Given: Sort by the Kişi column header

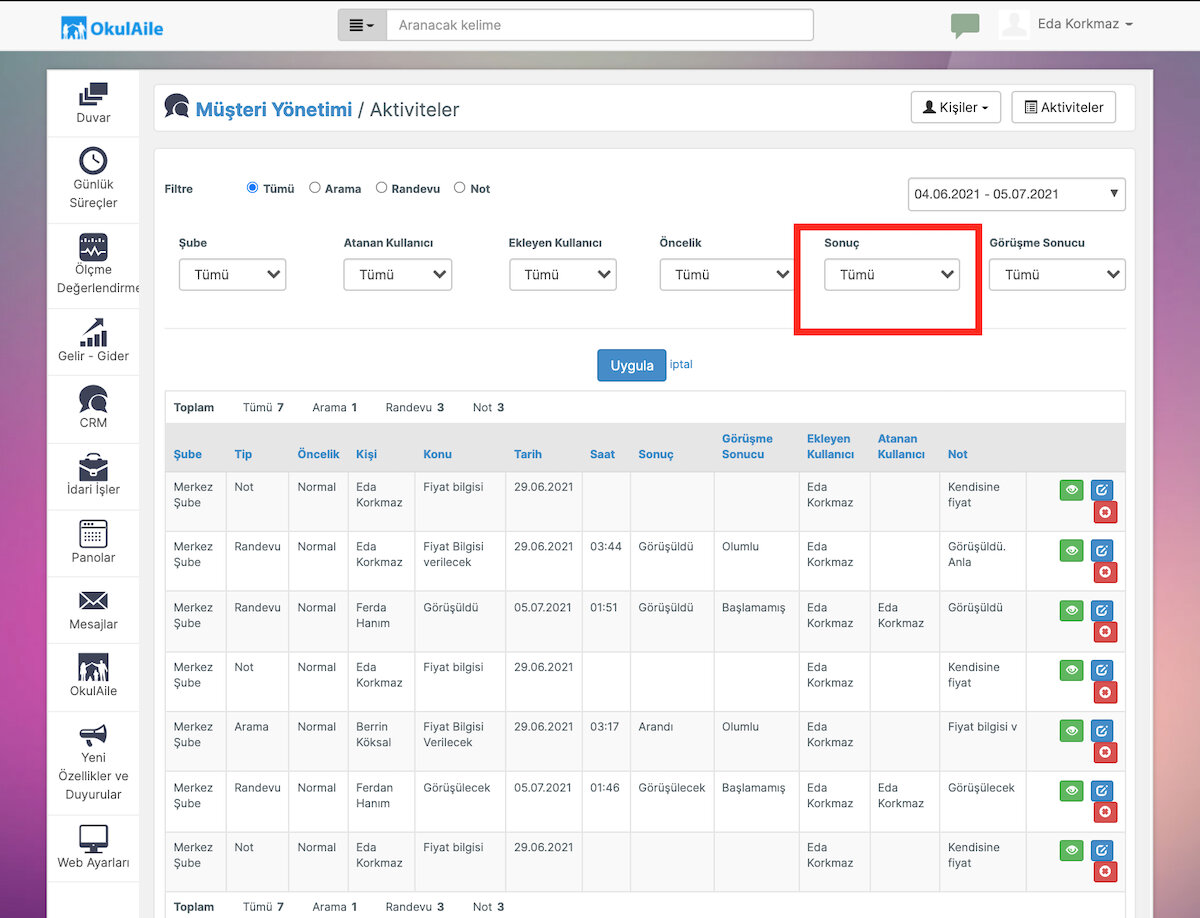Looking at the screenshot, I should point(367,454).
